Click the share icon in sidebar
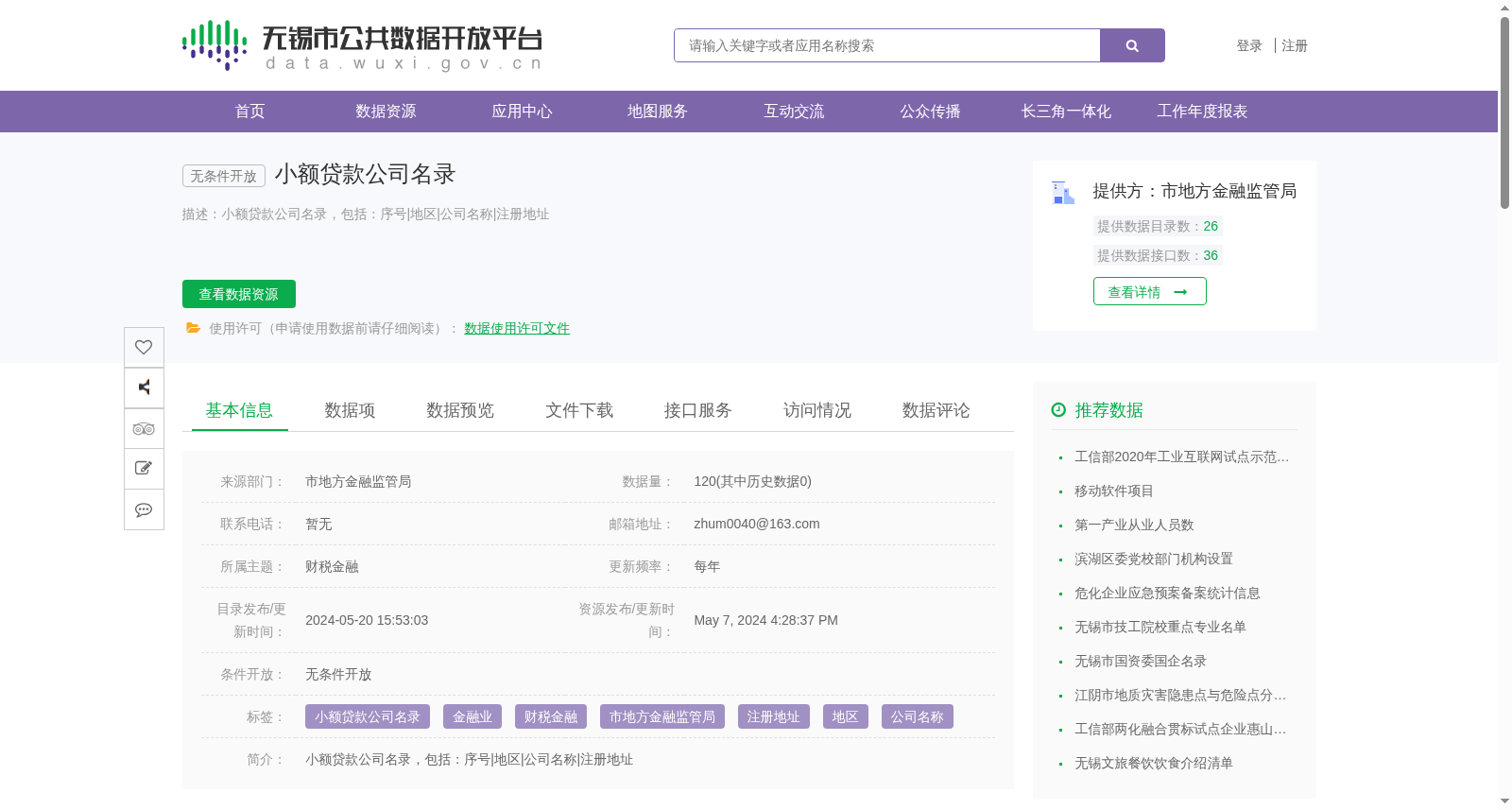This screenshot has width=1512, height=810. point(144,388)
